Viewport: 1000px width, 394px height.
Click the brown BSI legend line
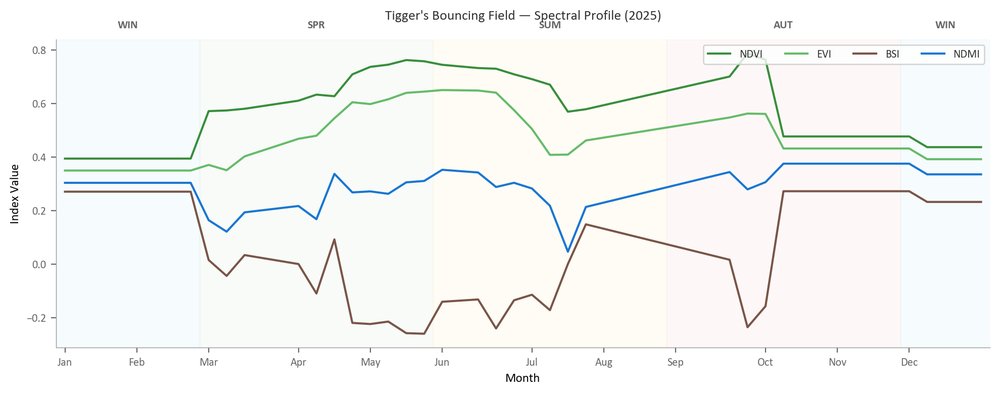point(866,54)
